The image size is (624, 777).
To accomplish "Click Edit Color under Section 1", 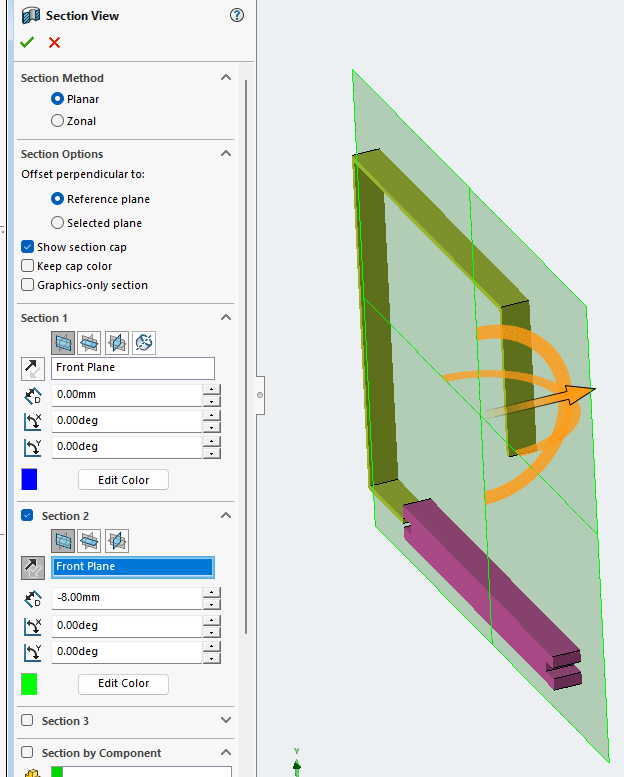I will click(x=123, y=480).
